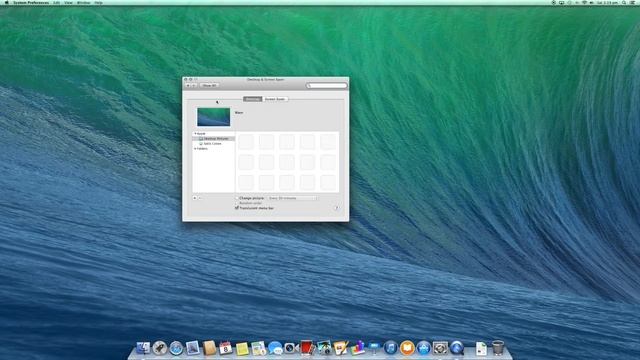Click the preferences search field

point(327,85)
